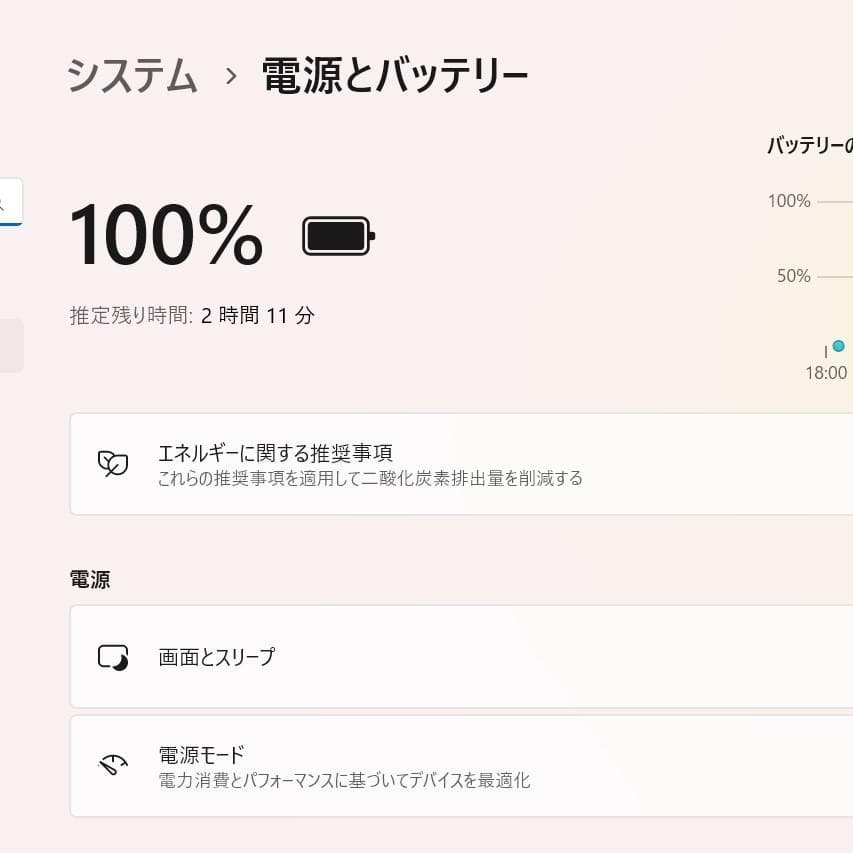This screenshot has width=853, height=853.
Task: Click the 電源 section header
Action: [90, 579]
